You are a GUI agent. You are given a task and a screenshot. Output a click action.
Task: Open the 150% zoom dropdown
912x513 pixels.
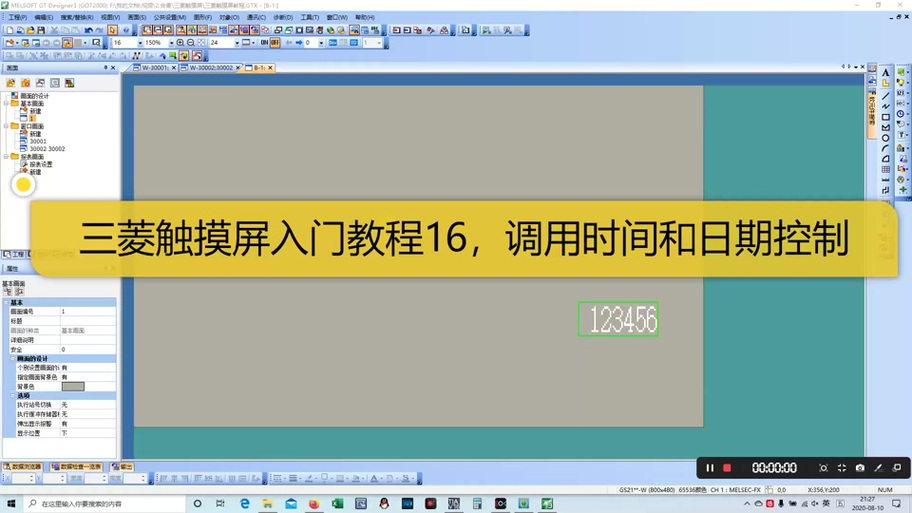[x=171, y=43]
